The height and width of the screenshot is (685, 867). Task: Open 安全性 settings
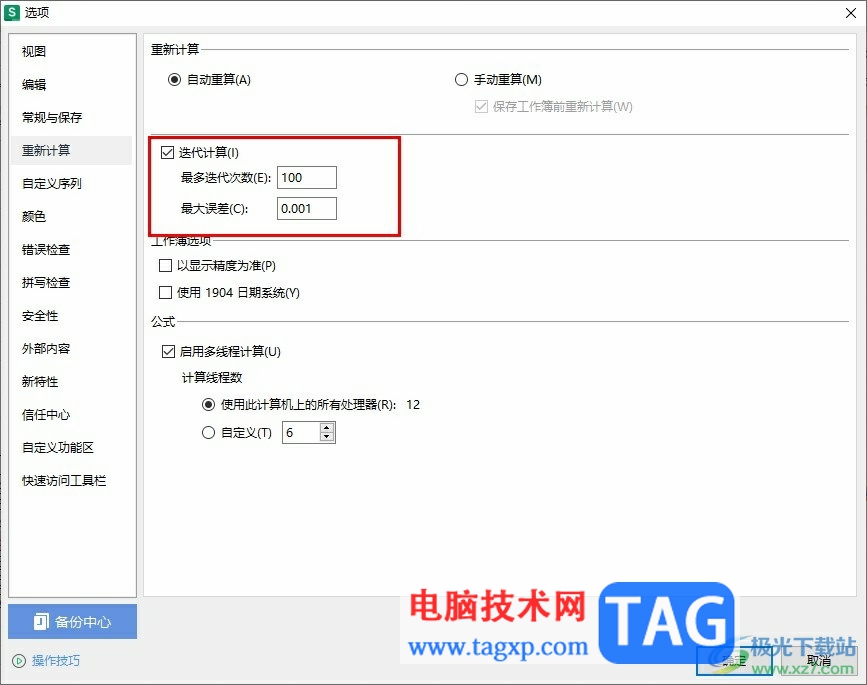click(x=40, y=316)
